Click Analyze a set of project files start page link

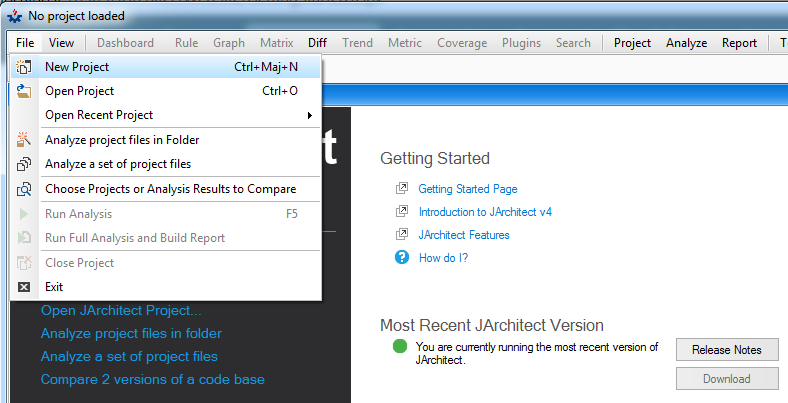click(129, 356)
